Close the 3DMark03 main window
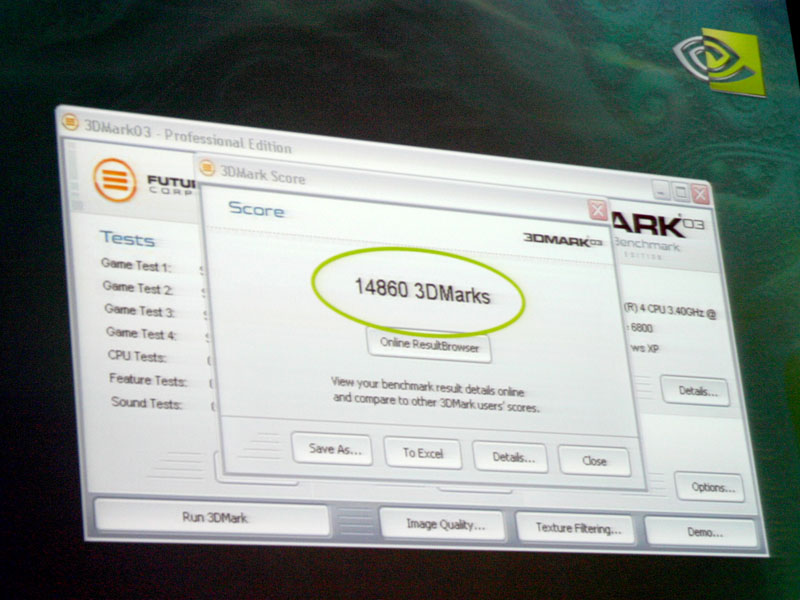The image size is (800, 600). click(700, 194)
